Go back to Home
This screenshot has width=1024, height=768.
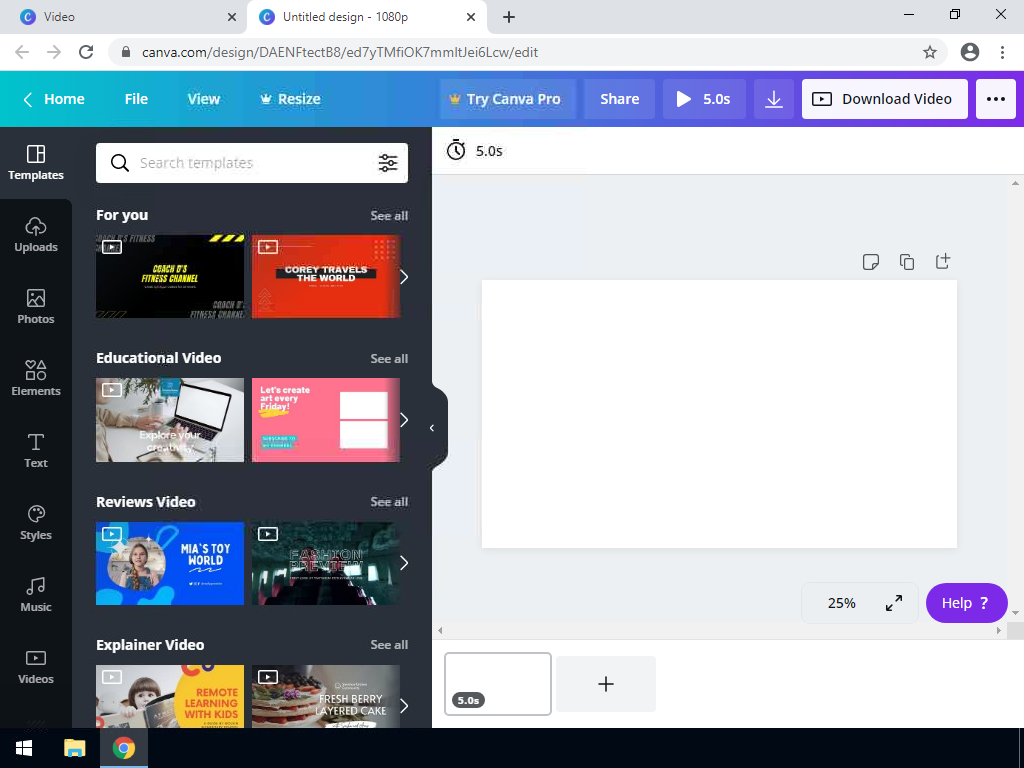[x=54, y=99]
